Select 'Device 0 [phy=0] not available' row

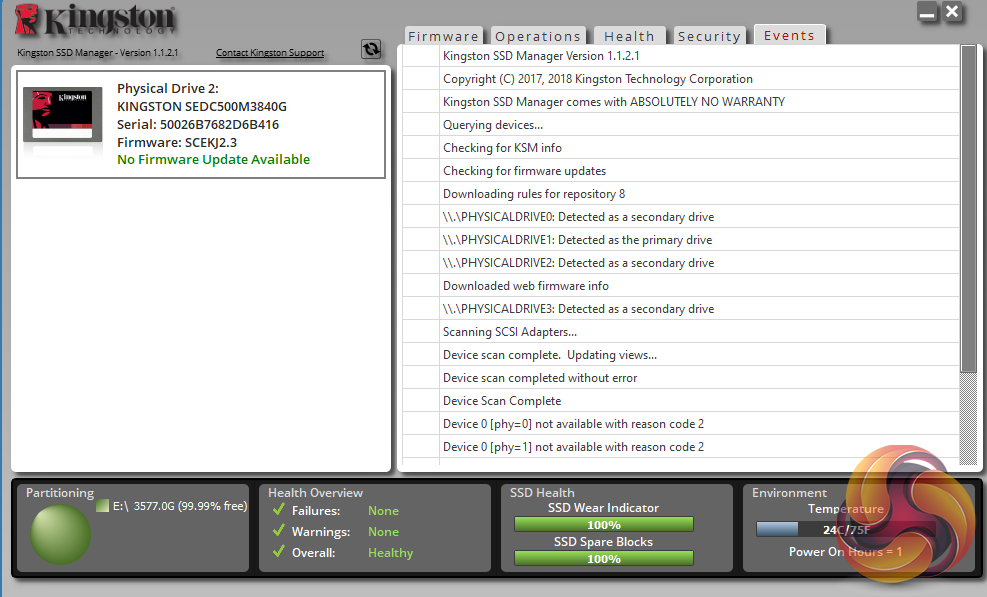(x=680, y=423)
